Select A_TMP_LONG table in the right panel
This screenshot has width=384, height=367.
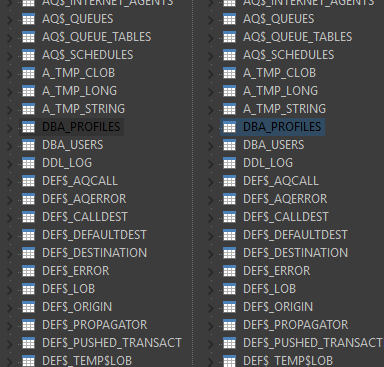pyautogui.click(x=280, y=91)
